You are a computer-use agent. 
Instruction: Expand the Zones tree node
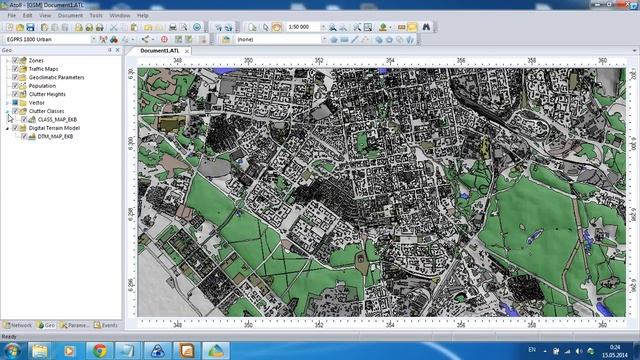click(x=7, y=60)
